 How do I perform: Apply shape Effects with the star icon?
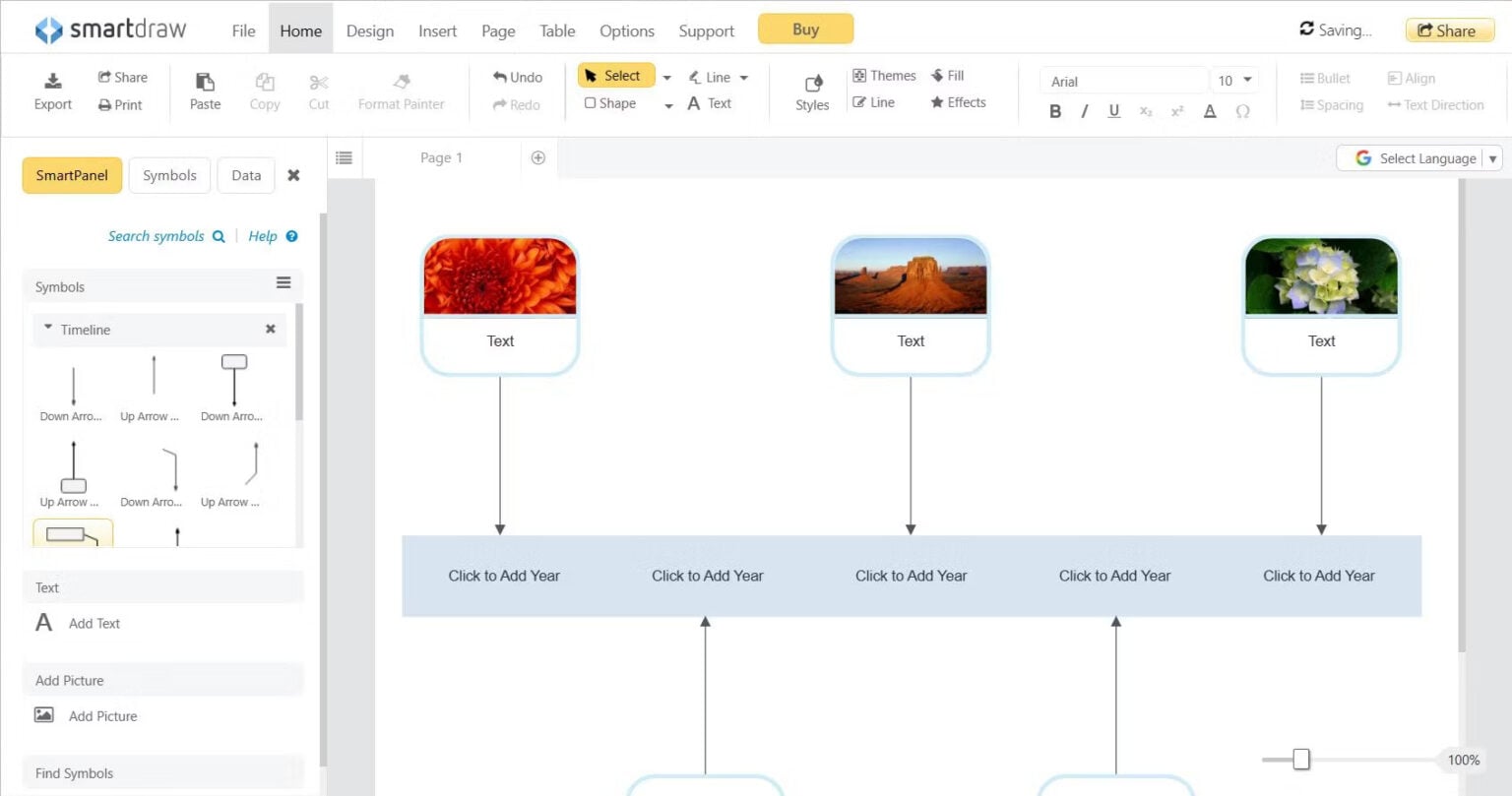click(956, 102)
